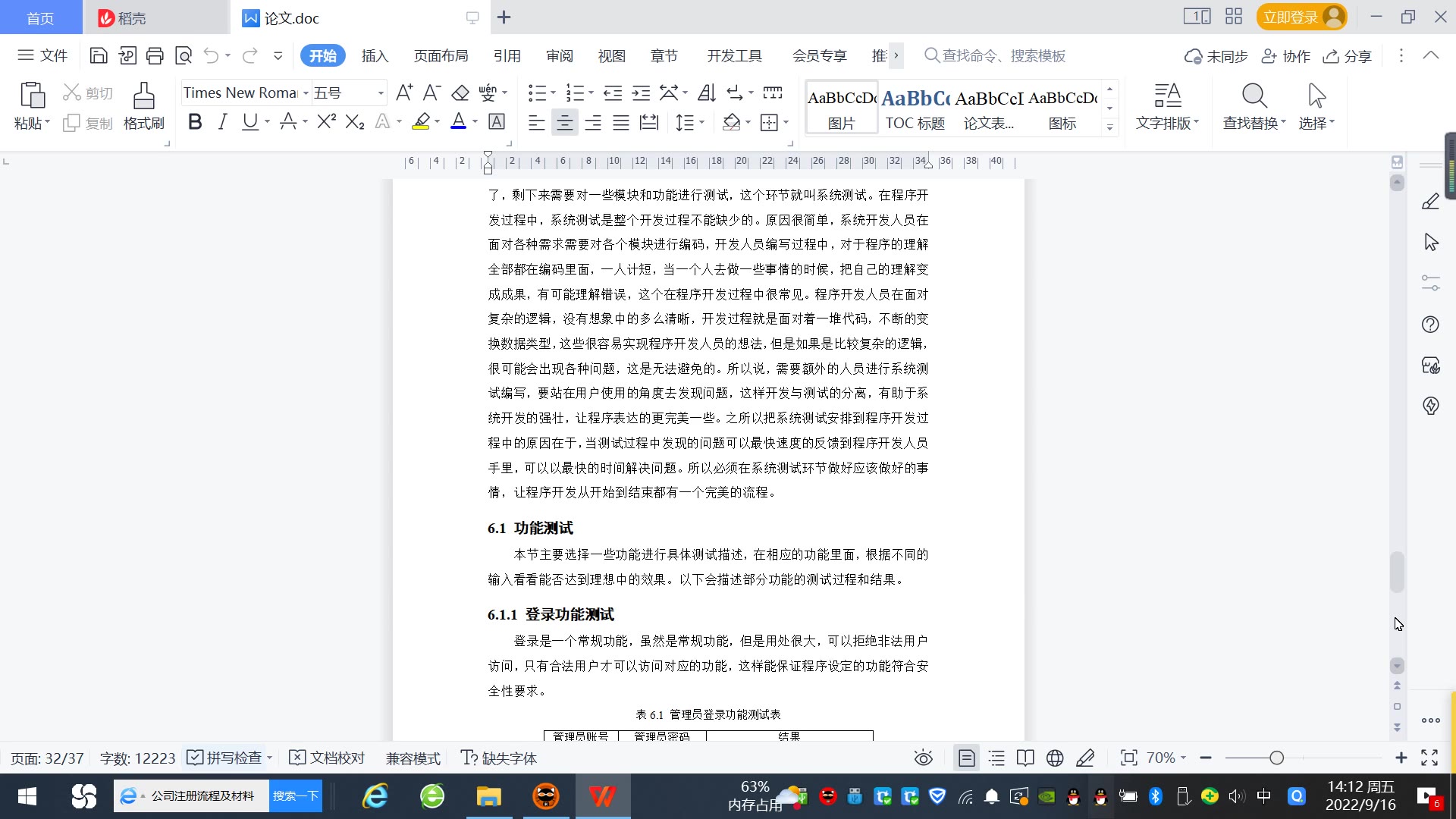Set left text alignment
1456x819 pixels.
pos(536,122)
